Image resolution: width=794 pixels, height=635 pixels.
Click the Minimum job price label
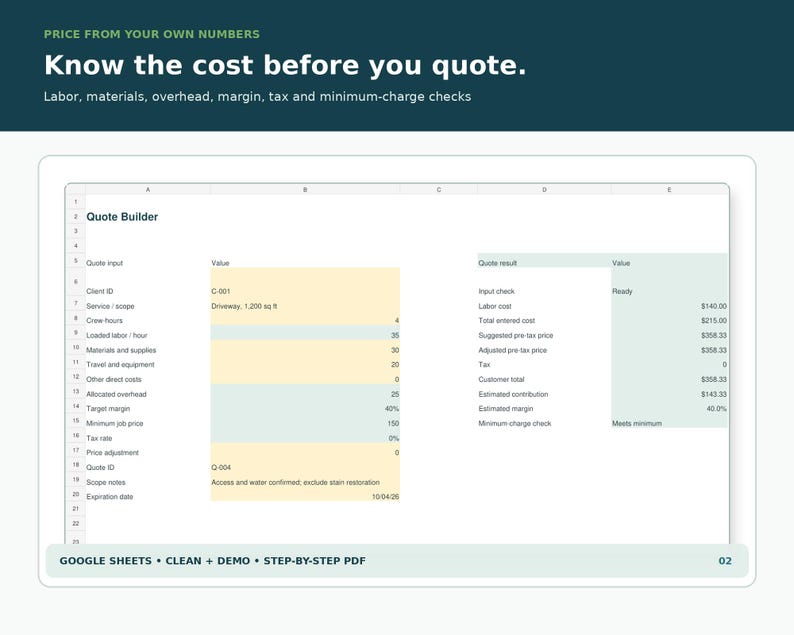tap(115, 423)
